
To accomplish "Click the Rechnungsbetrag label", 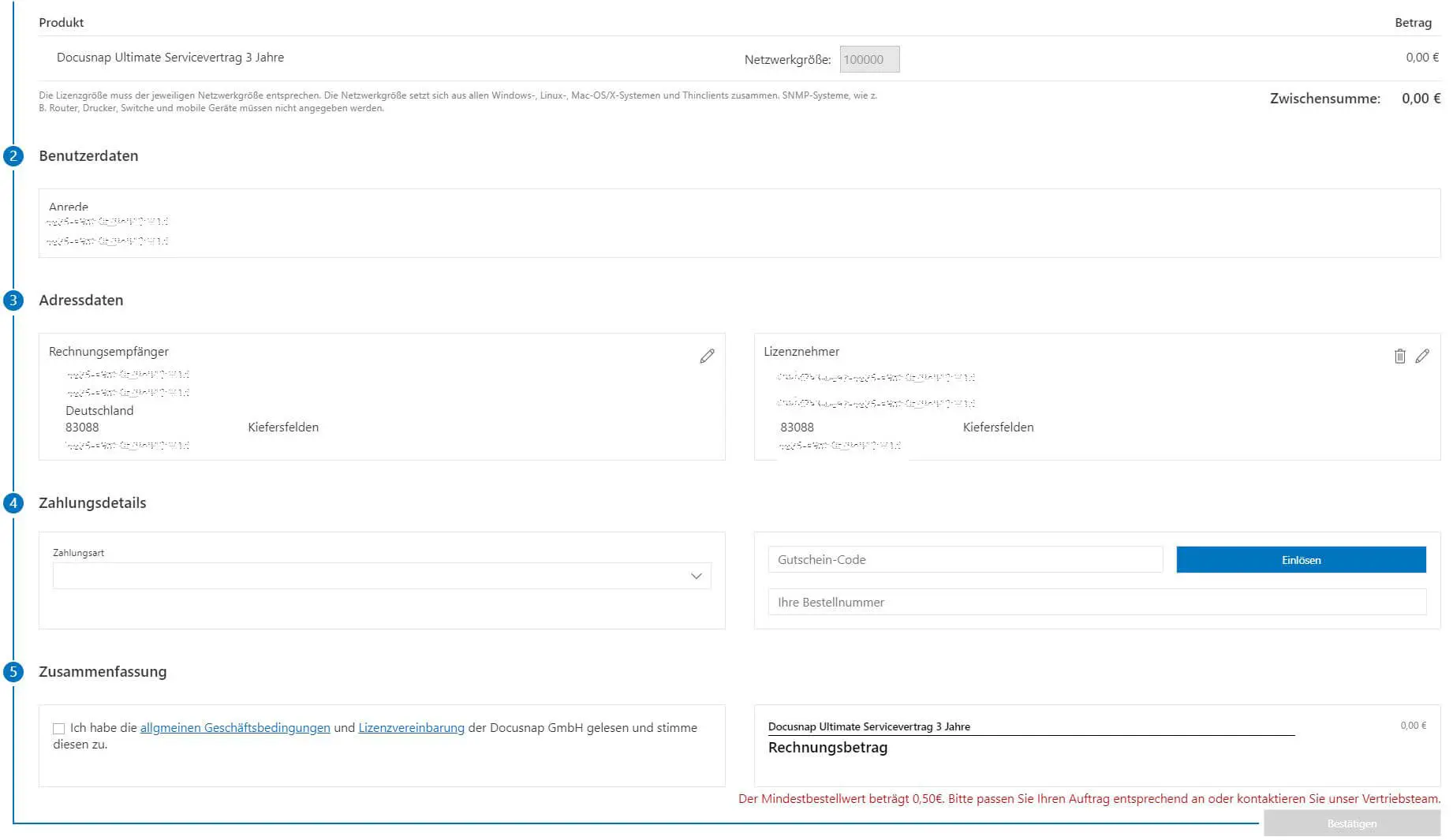I will 827,748.
